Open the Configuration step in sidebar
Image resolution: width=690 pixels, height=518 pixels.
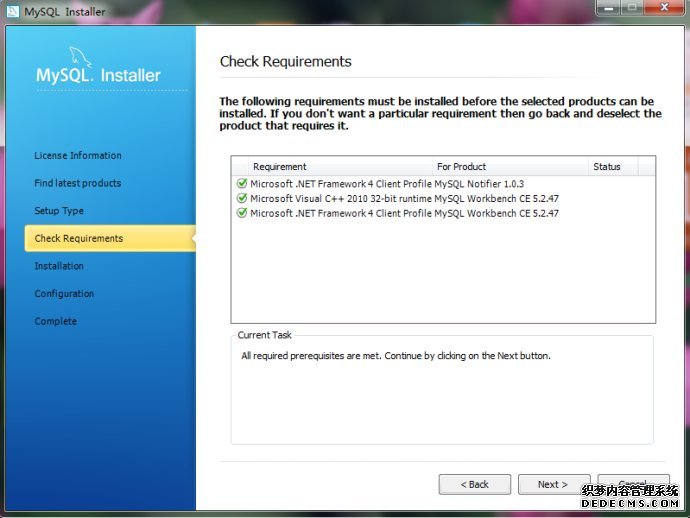64,294
